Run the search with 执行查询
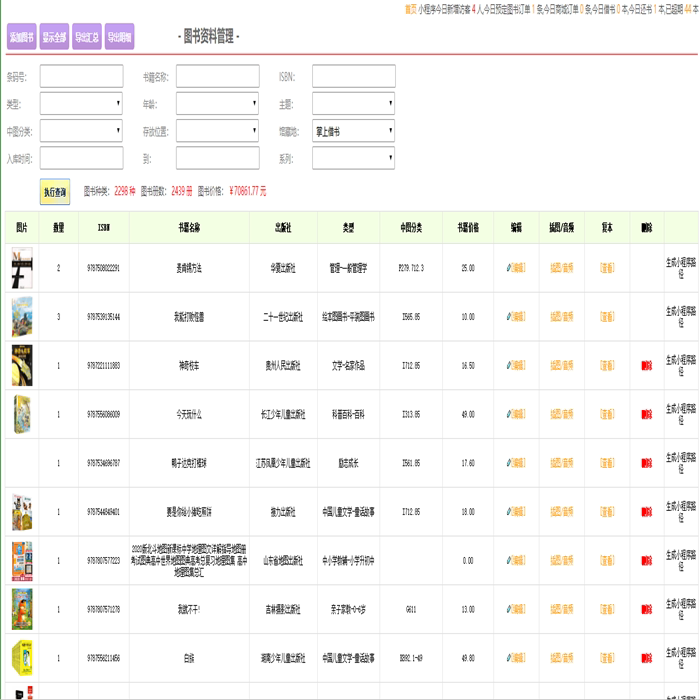The height and width of the screenshot is (700, 700). [x=55, y=192]
